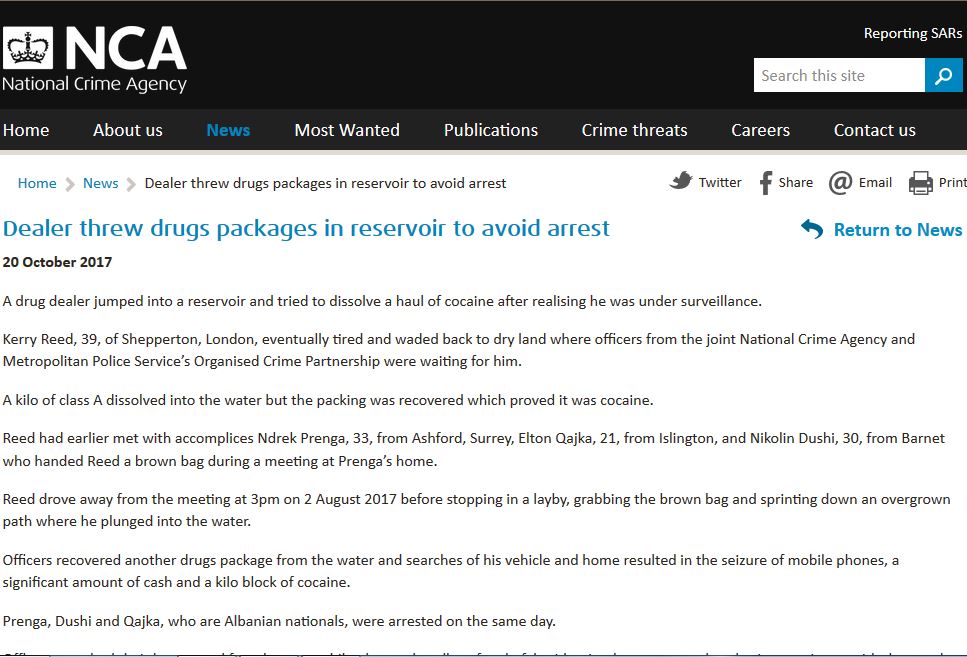Open the Careers page
The height and width of the screenshot is (657, 967).
tap(760, 130)
